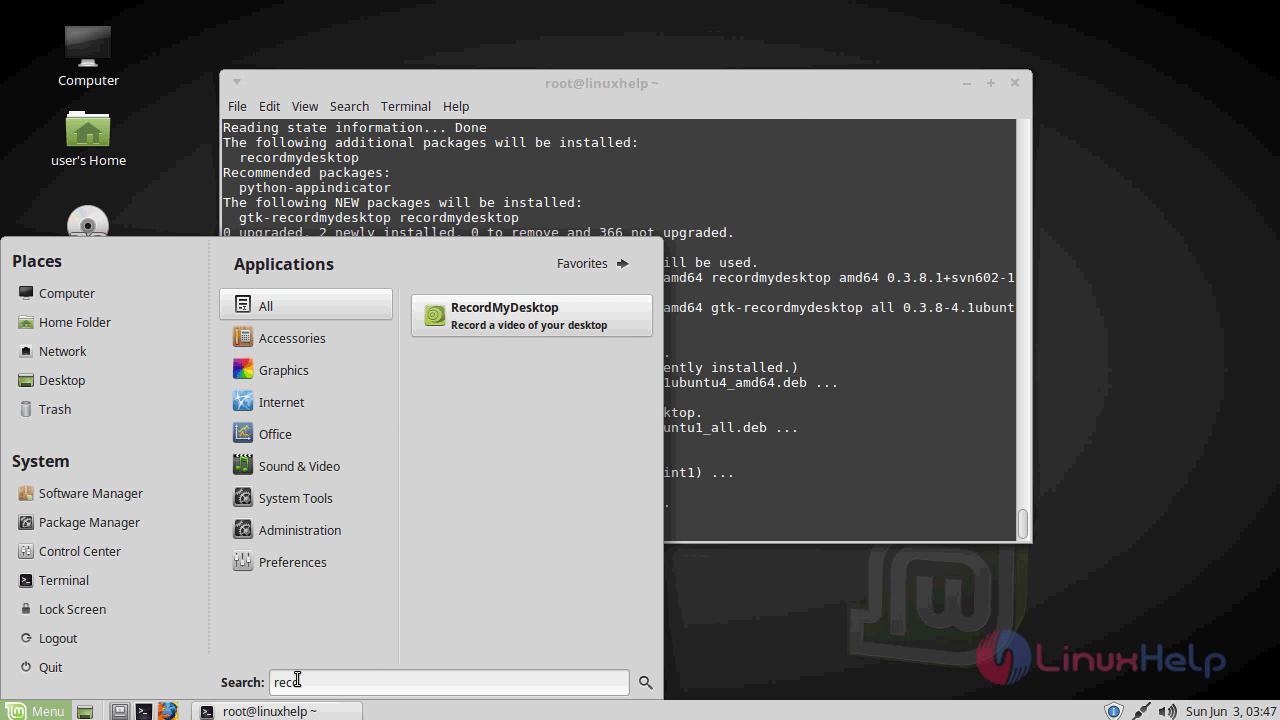Open user's Home desktop icon
The width and height of the screenshot is (1280, 720).
click(88, 138)
